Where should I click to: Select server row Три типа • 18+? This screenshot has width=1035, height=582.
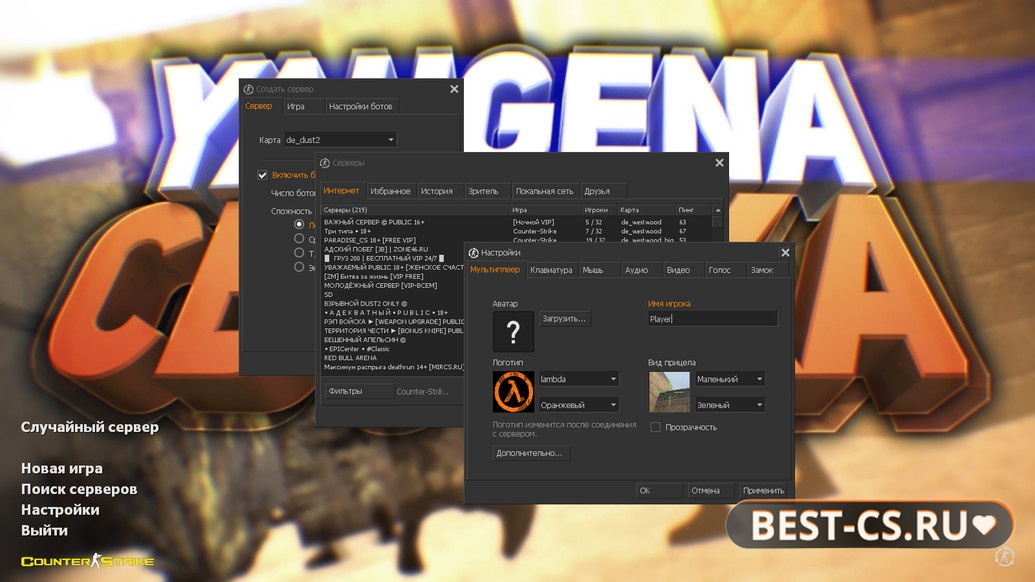tap(517, 232)
